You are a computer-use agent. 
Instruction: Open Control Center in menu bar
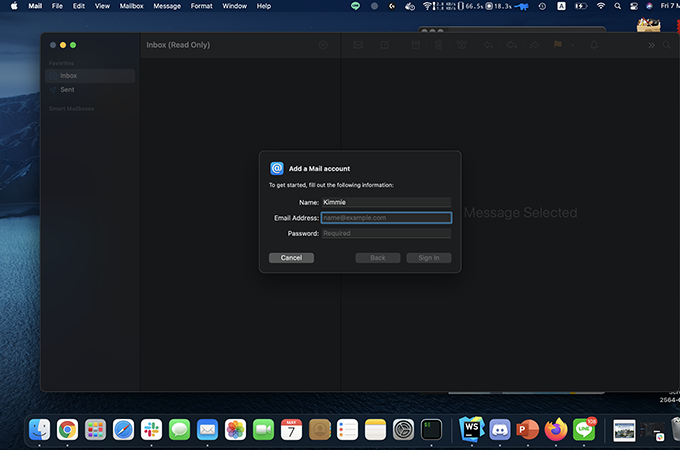(634, 6)
